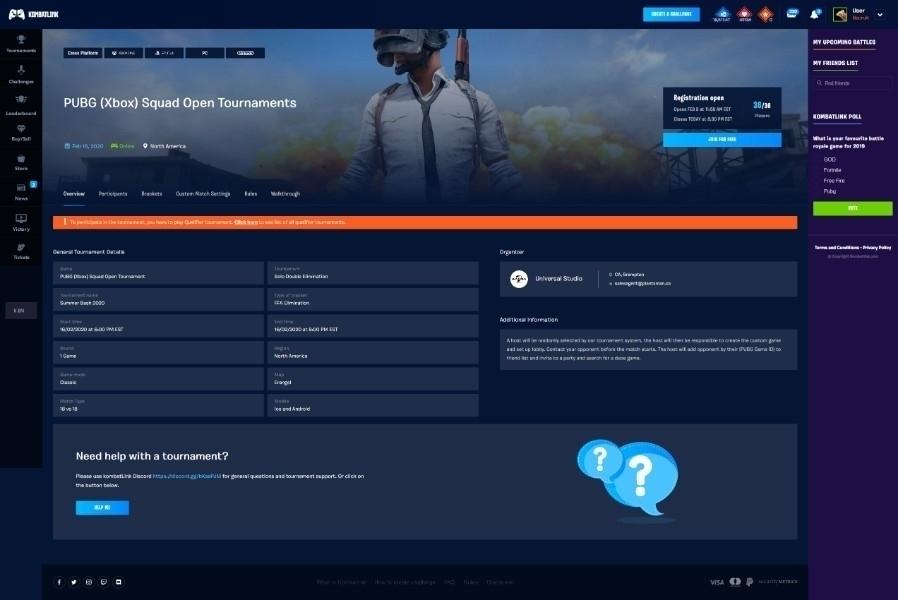Open the Twitter footer icon
This screenshot has height=600, width=898.
pyautogui.click(x=74, y=582)
